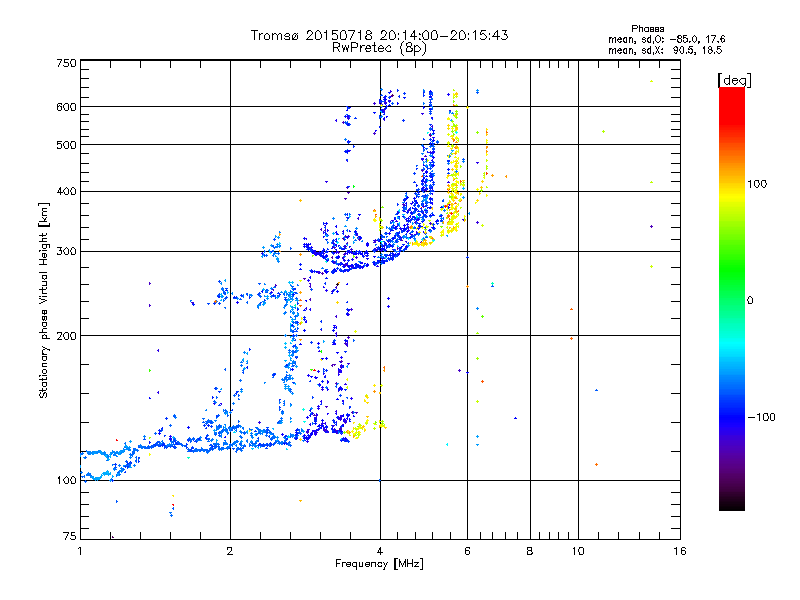Click the y-axis label 'Stationary phase Virtual Height [km]'
800x600 pixels.
(x=44, y=301)
